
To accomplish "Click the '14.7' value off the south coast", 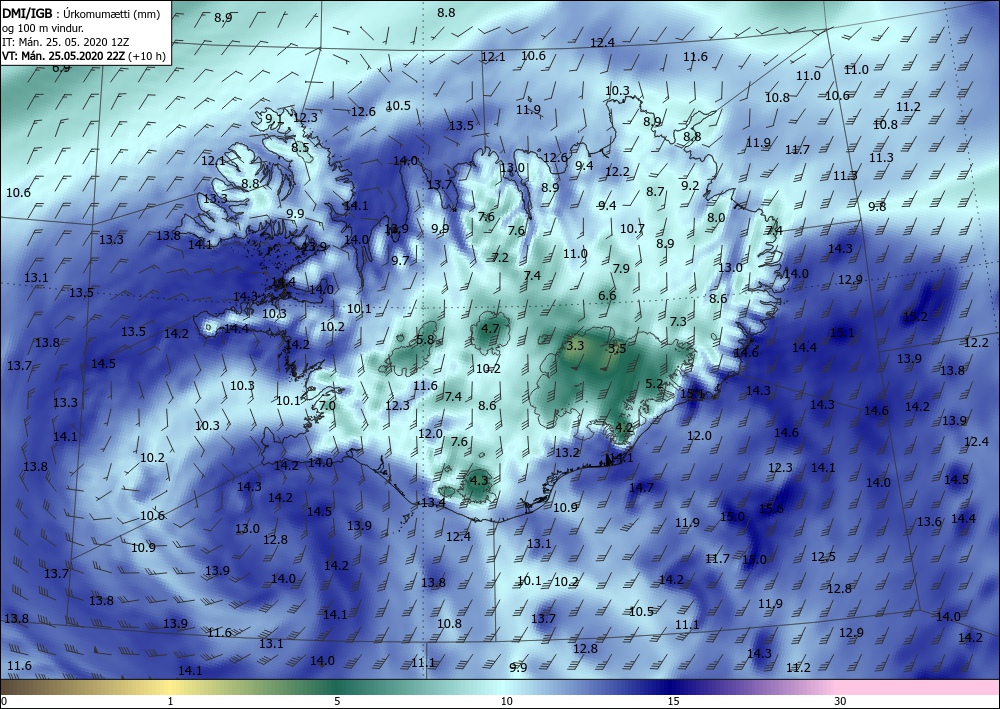I will (x=641, y=488).
